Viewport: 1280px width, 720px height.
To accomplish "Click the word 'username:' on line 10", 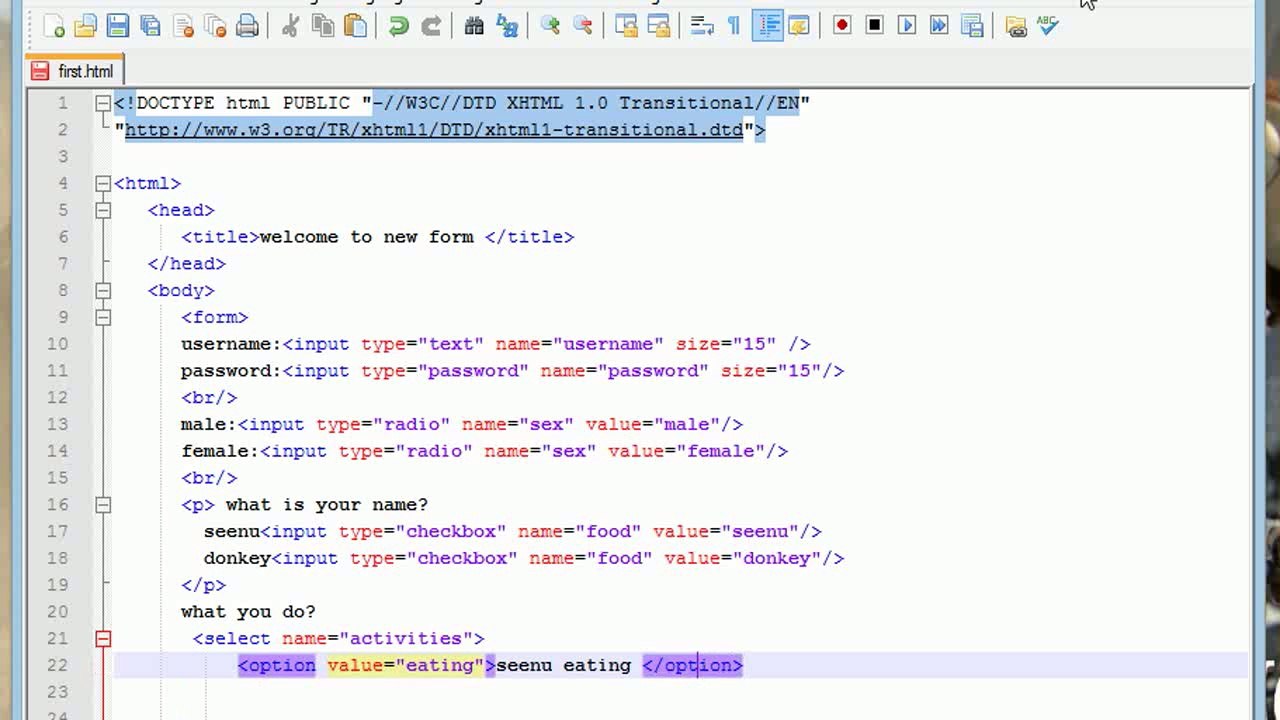I will (231, 344).
